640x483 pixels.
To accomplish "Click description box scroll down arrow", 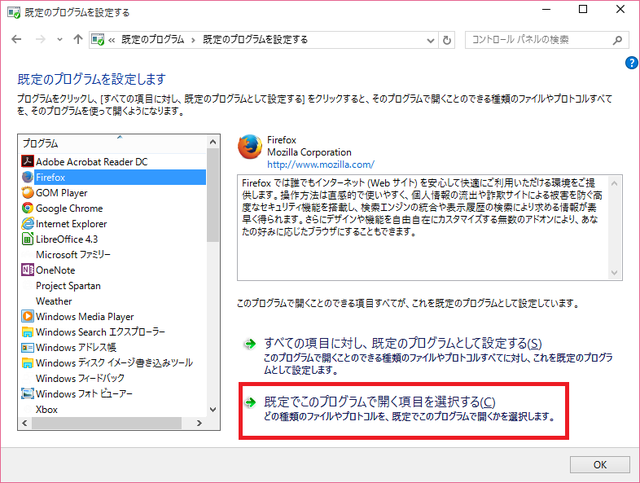I will (x=614, y=272).
